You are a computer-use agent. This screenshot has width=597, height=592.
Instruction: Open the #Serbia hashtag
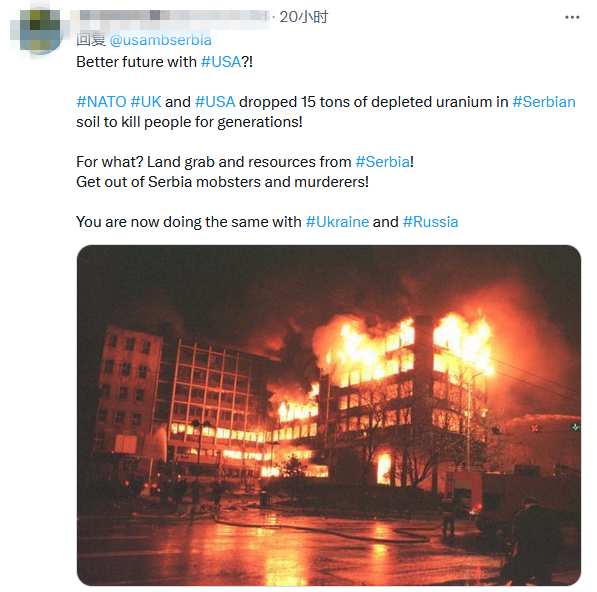click(383, 162)
